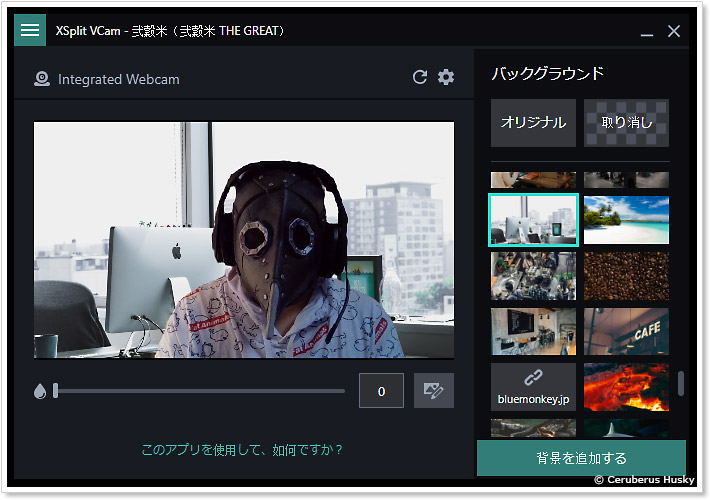
Task: Choose the 取り消し background removal option
Action: (626, 123)
